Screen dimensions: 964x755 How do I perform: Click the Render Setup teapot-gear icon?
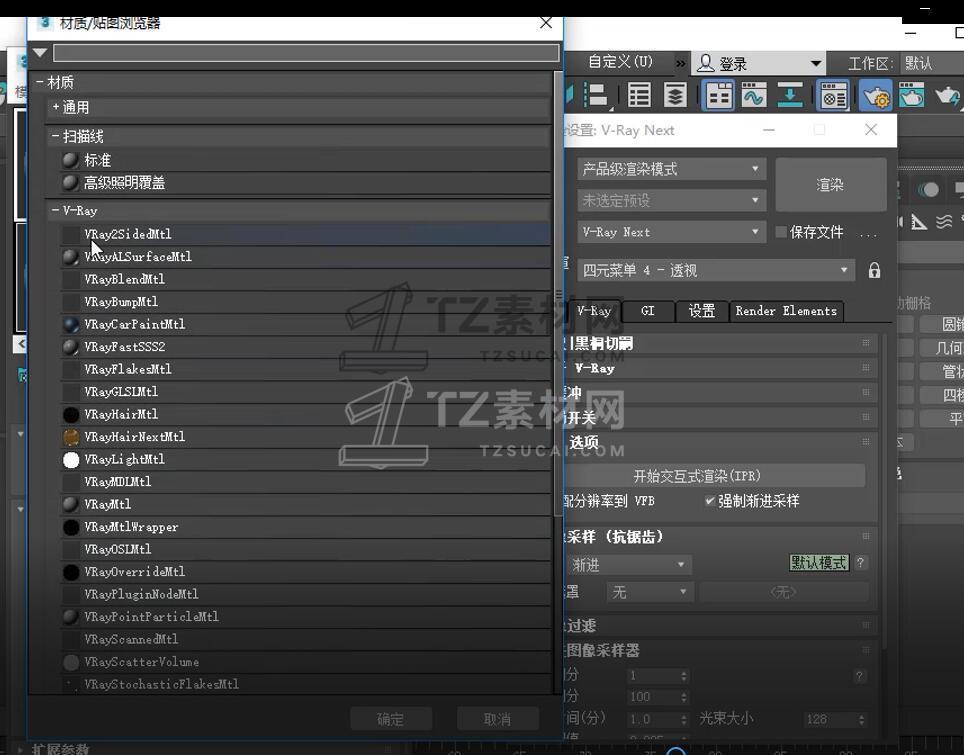(x=875, y=95)
